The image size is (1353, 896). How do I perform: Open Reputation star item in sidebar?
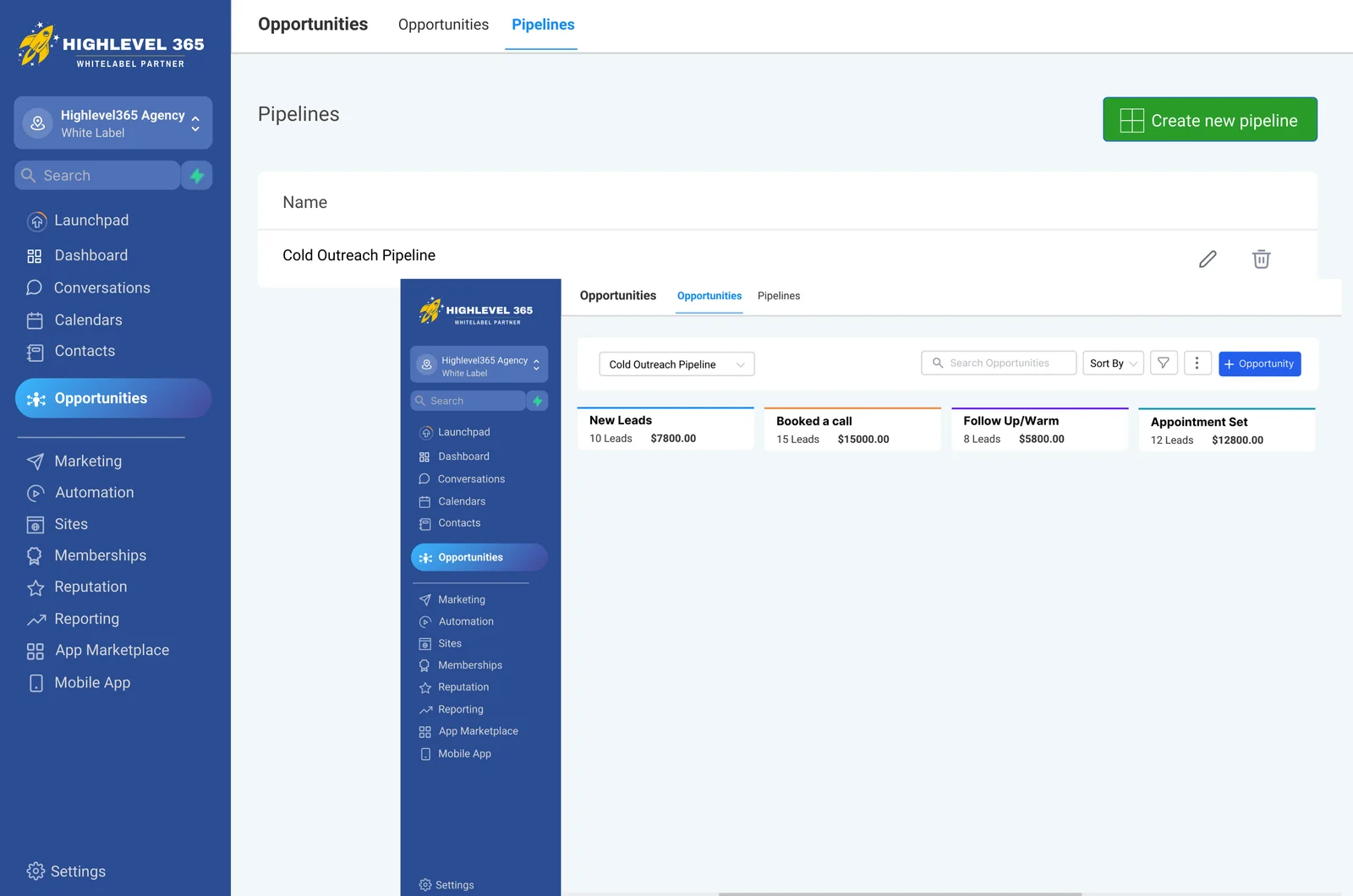90,587
